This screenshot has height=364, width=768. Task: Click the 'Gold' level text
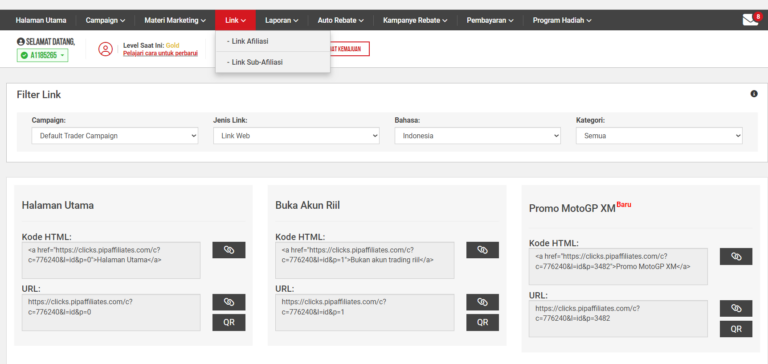tap(172, 46)
